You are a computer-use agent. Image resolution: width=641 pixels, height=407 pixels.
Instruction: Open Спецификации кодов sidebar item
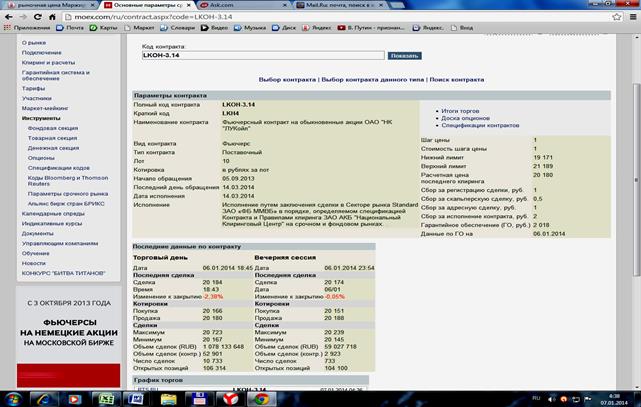click(x=58, y=168)
